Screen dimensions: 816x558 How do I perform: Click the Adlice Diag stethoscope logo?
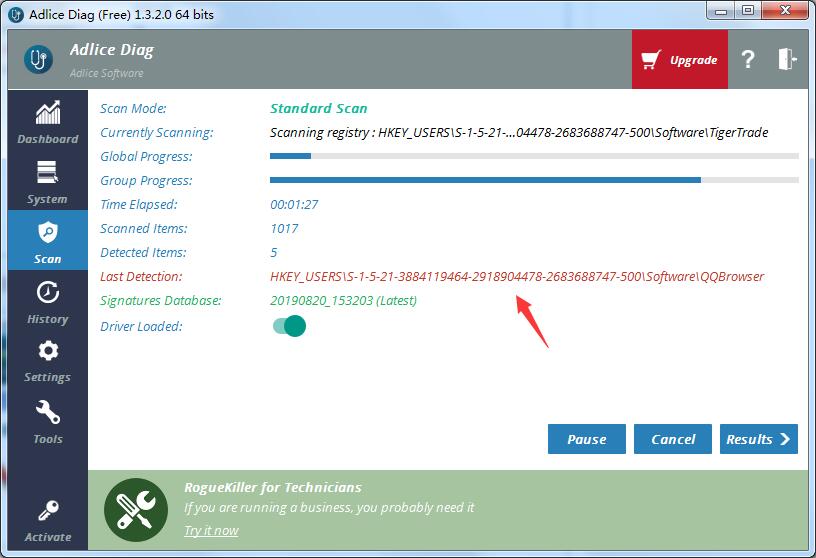[x=39, y=59]
